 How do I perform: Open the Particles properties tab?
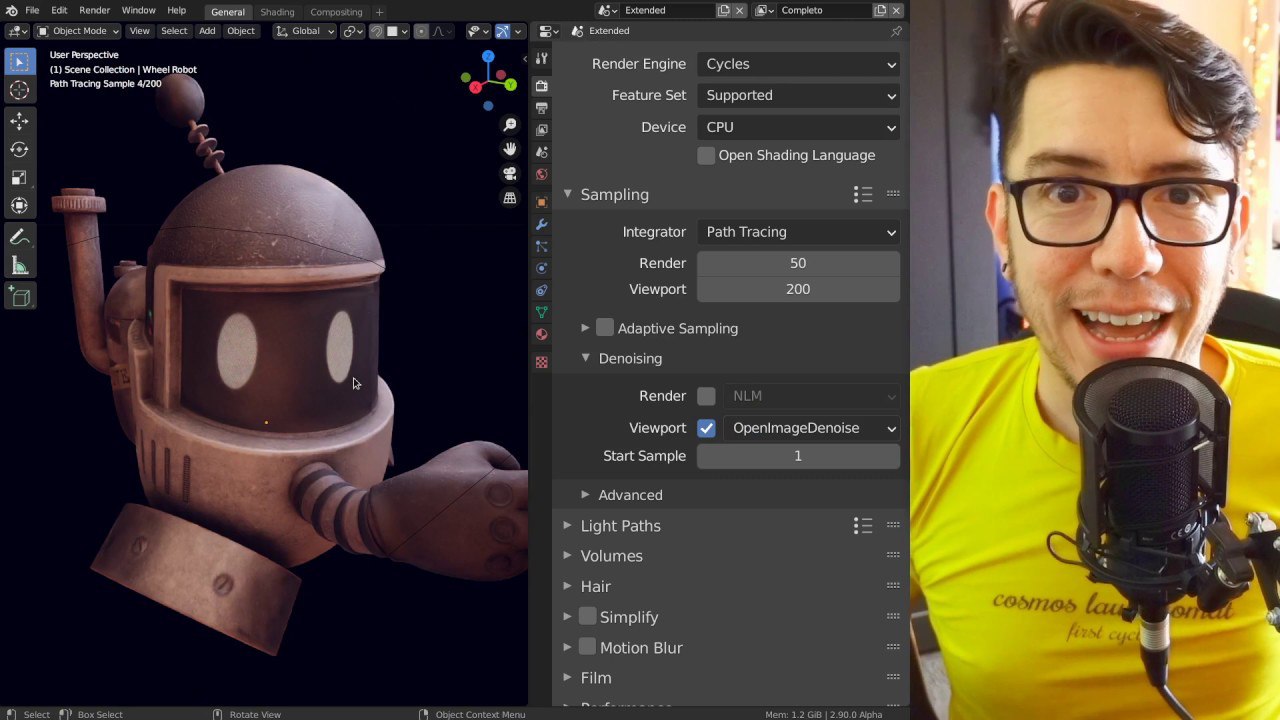click(541, 246)
